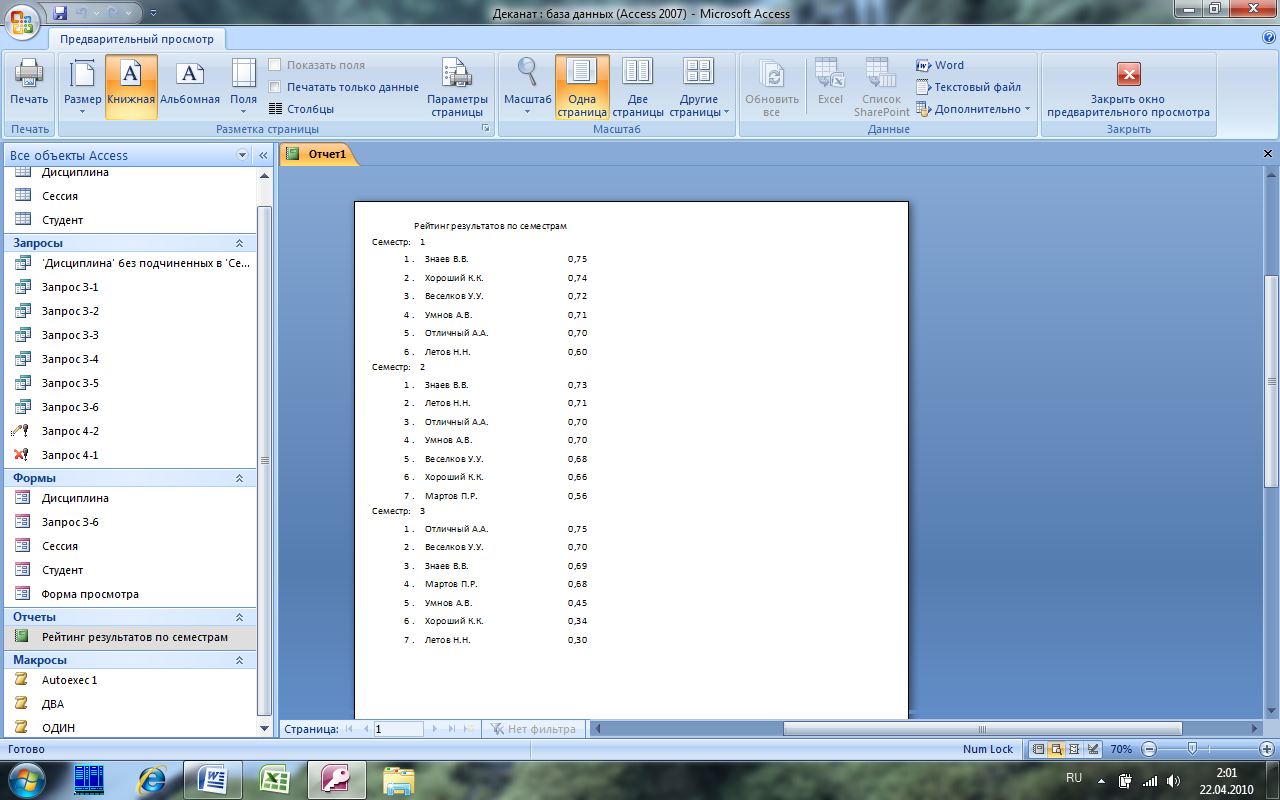
Task: Select query Запрос 3-1
Action: (x=130, y=287)
